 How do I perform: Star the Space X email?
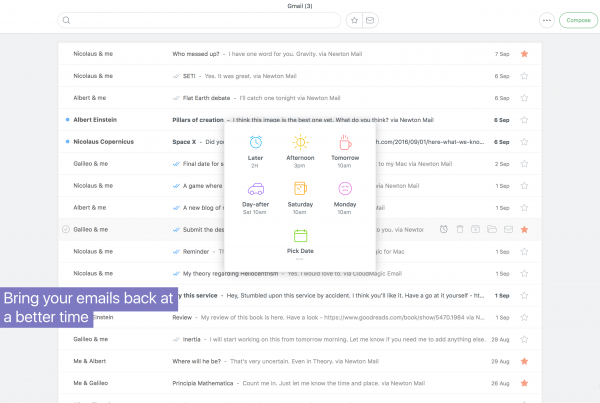[x=524, y=142]
